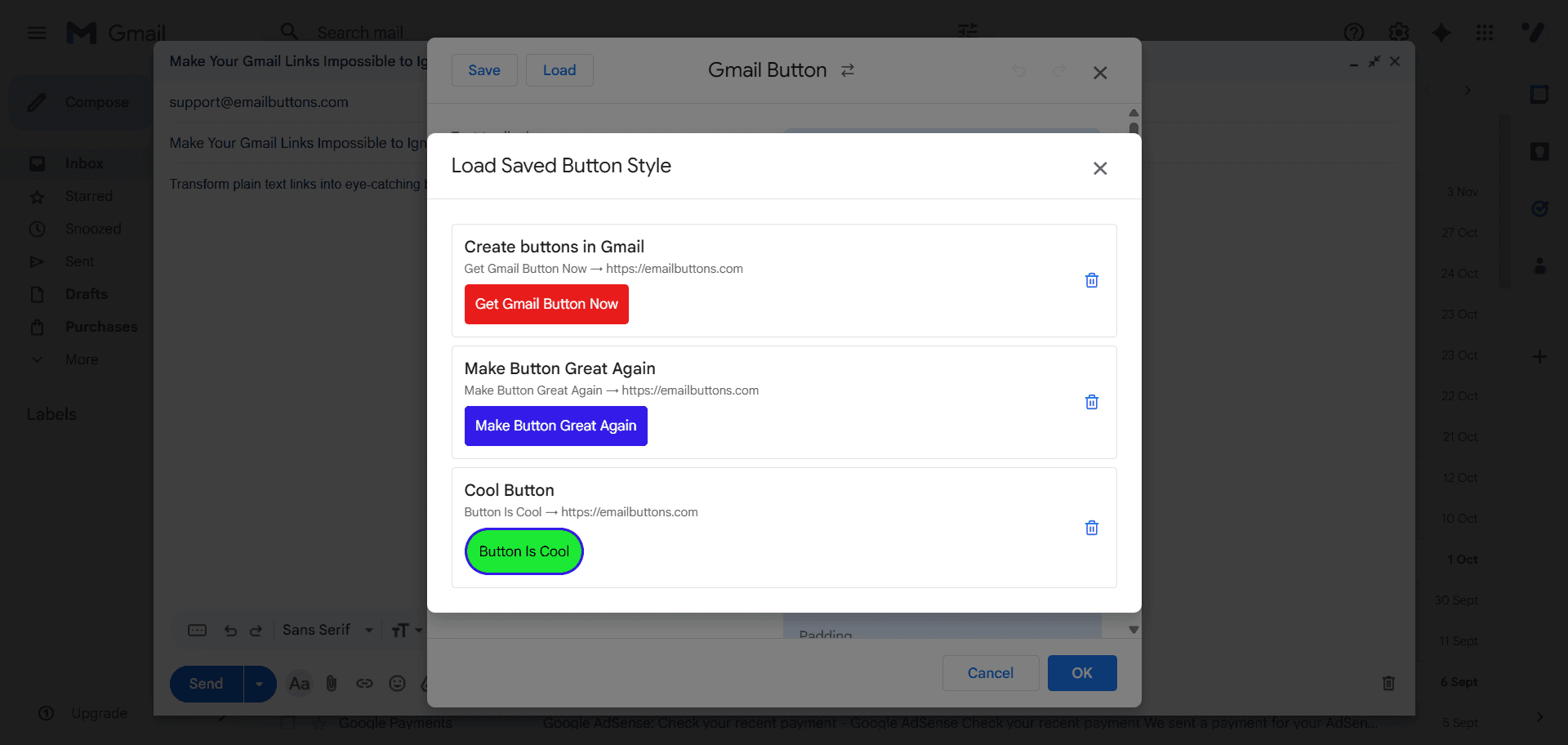Image resolution: width=1568 pixels, height=745 pixels.
Task: Insert a hyperlink using the link icon
Action: (364, 684)
